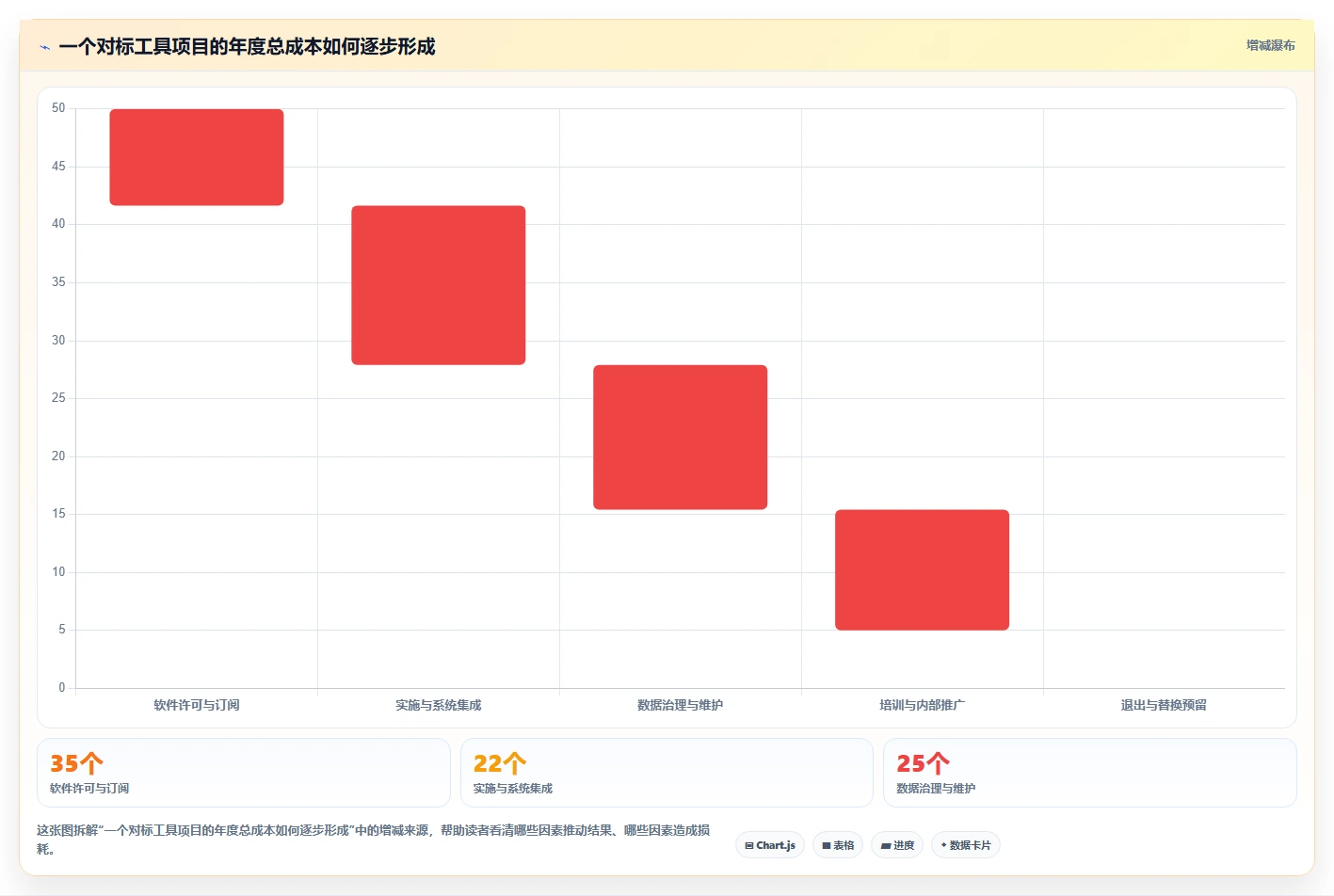
Task: Click the x-axis label 实施与系统集成
Action: (439, 705)
